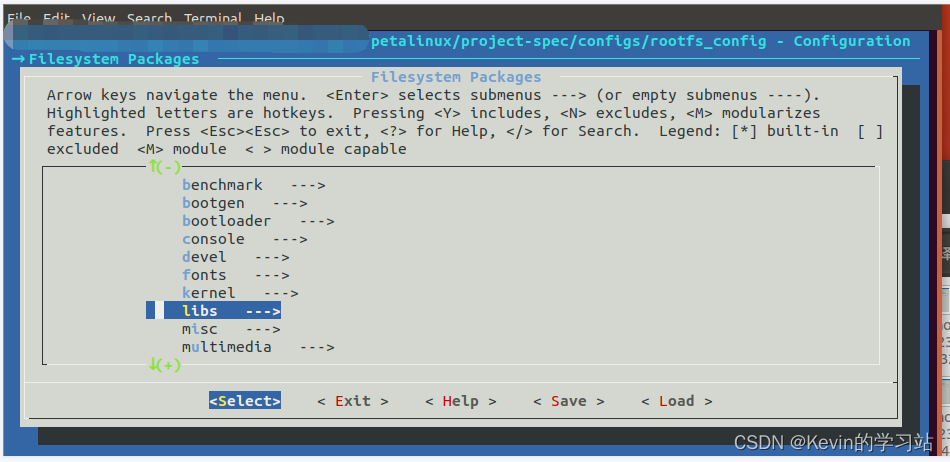Click the < Exit > button
The width and height of the screenshot is (950, 462).
point(353,401)
